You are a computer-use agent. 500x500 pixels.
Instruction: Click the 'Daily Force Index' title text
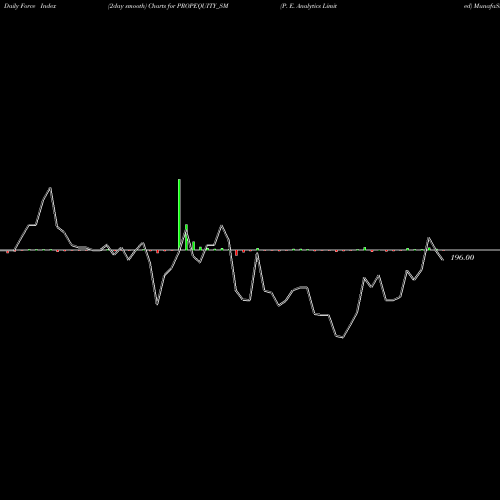(x=30, y=6)
